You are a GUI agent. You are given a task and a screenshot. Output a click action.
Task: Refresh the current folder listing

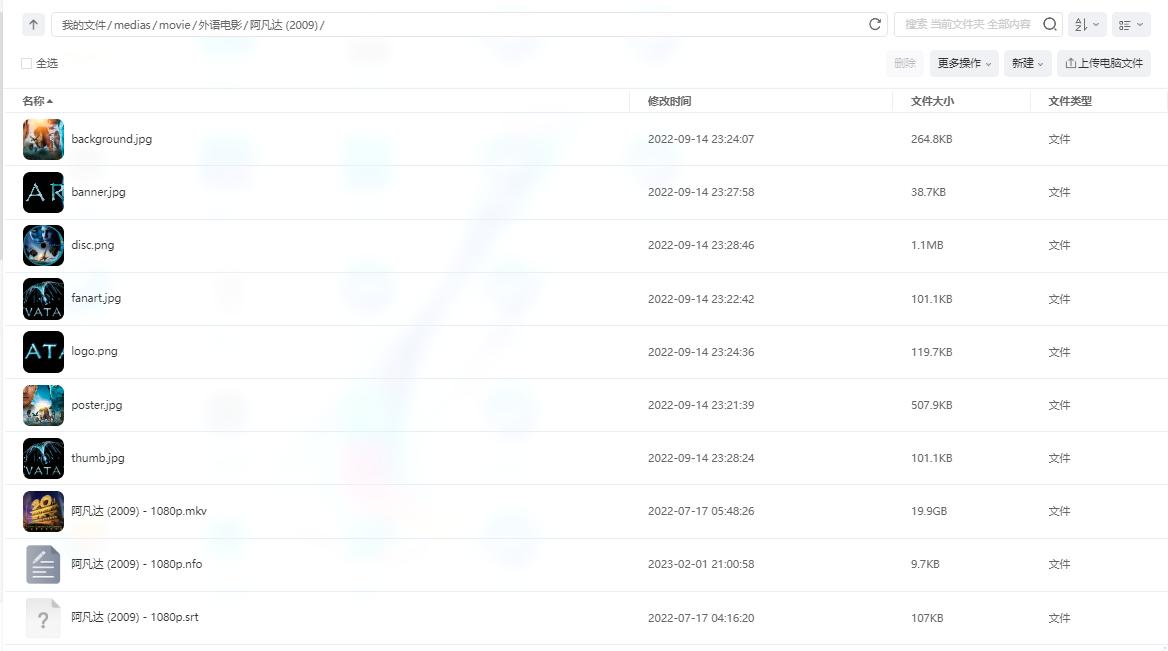pos(875,25)
